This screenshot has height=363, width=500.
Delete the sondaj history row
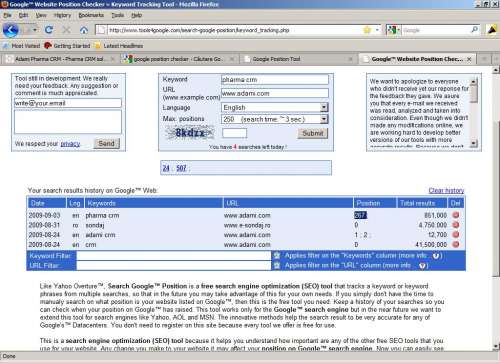(x=456, y=225)
